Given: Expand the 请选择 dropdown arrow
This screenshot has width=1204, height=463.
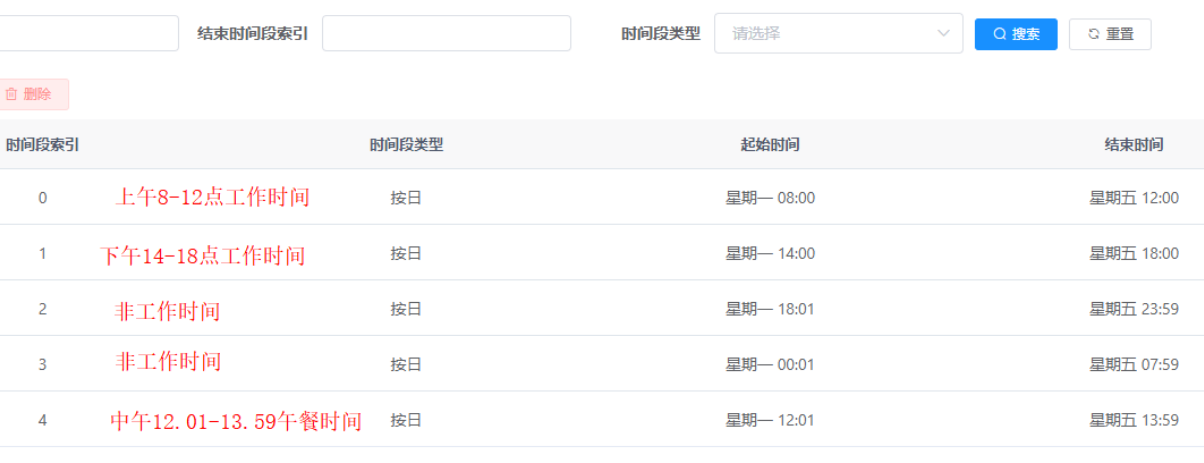Looking at the screenshot, I should pyautogui.click(x=943, y=34).
